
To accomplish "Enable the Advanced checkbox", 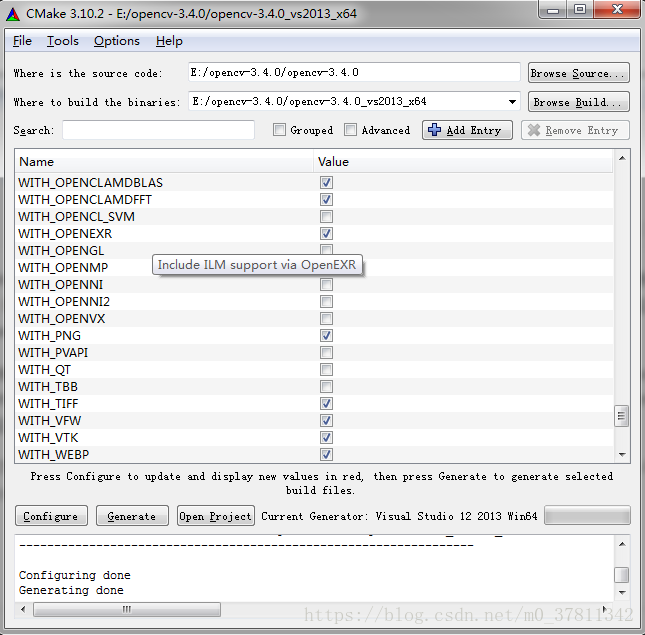I will [350, 130].
